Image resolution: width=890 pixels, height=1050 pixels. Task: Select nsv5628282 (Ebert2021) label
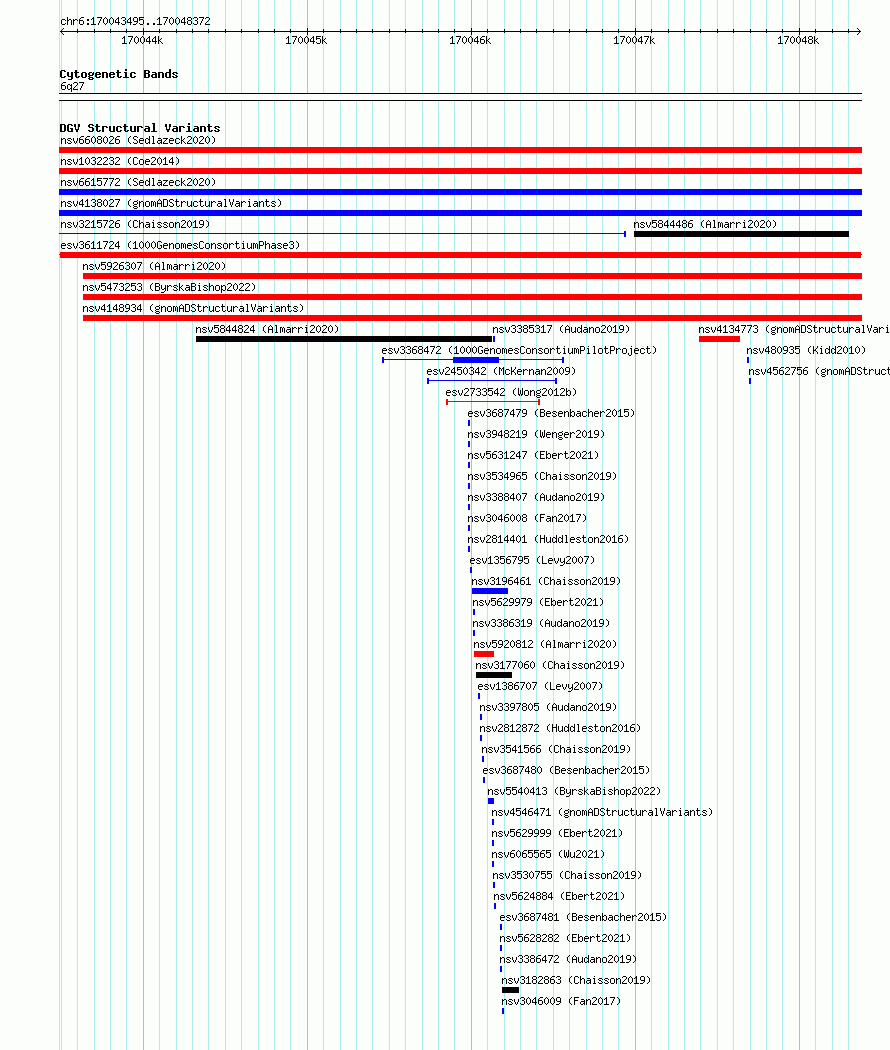pyautogui.click(x=565, y=938)
